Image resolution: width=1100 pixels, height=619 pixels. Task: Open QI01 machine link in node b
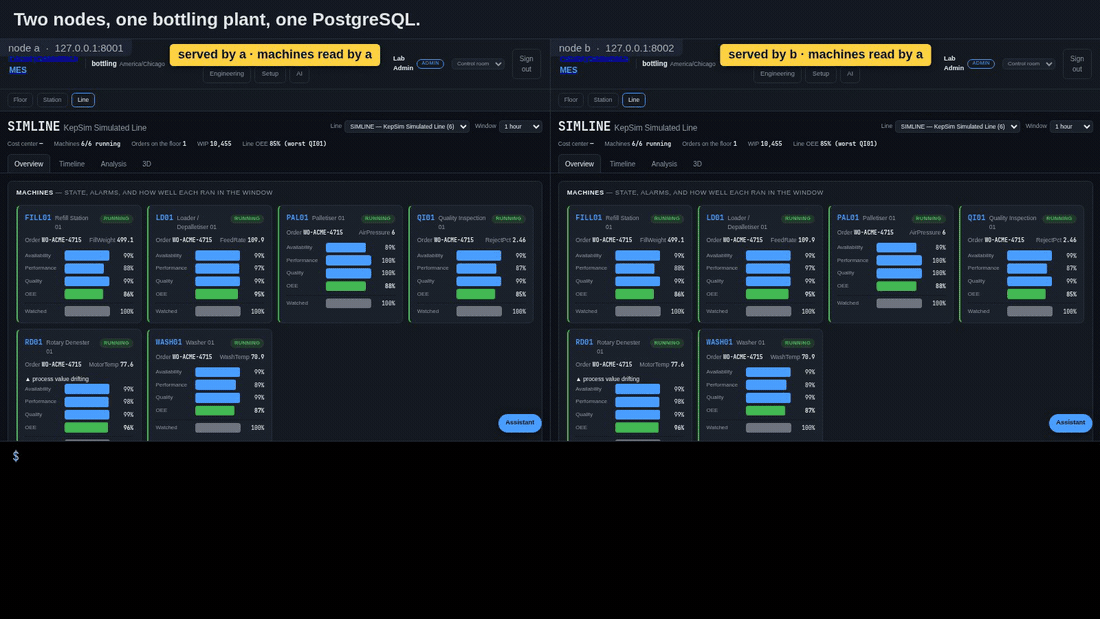click(977, 218)
